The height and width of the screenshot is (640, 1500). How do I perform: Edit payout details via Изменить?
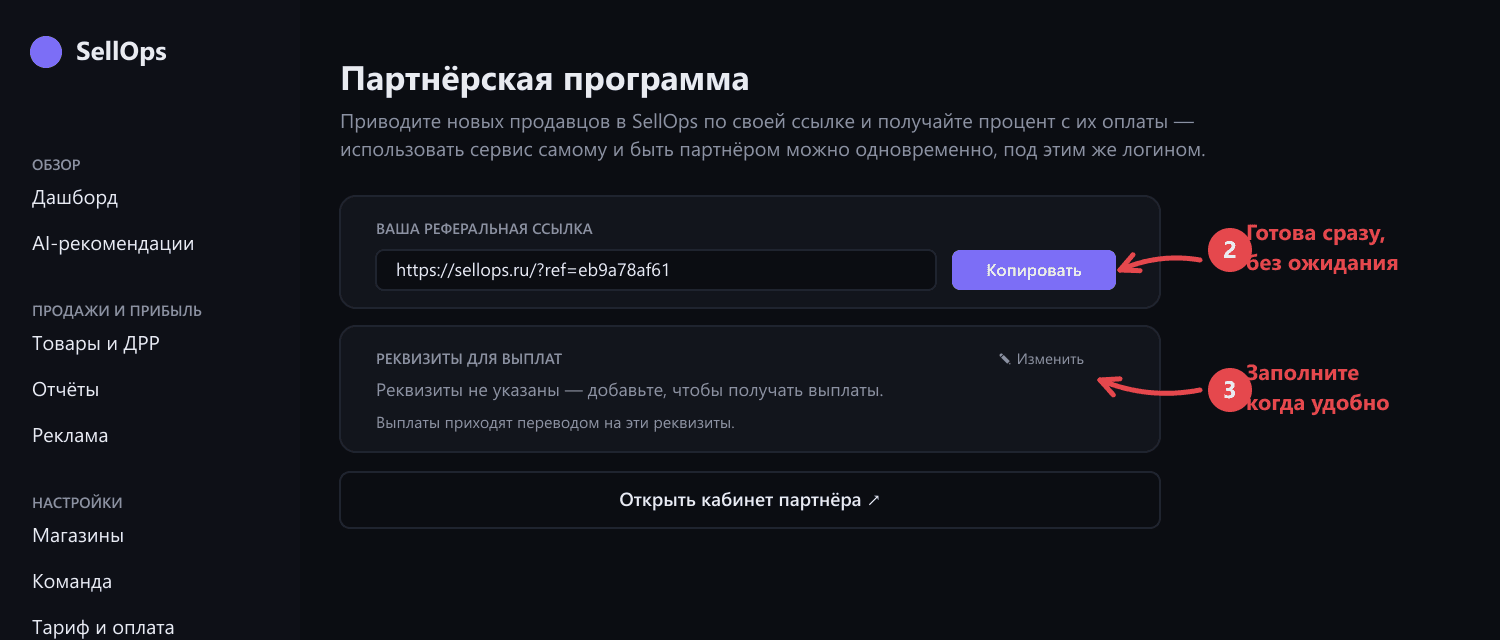(x=1041, y=359)
